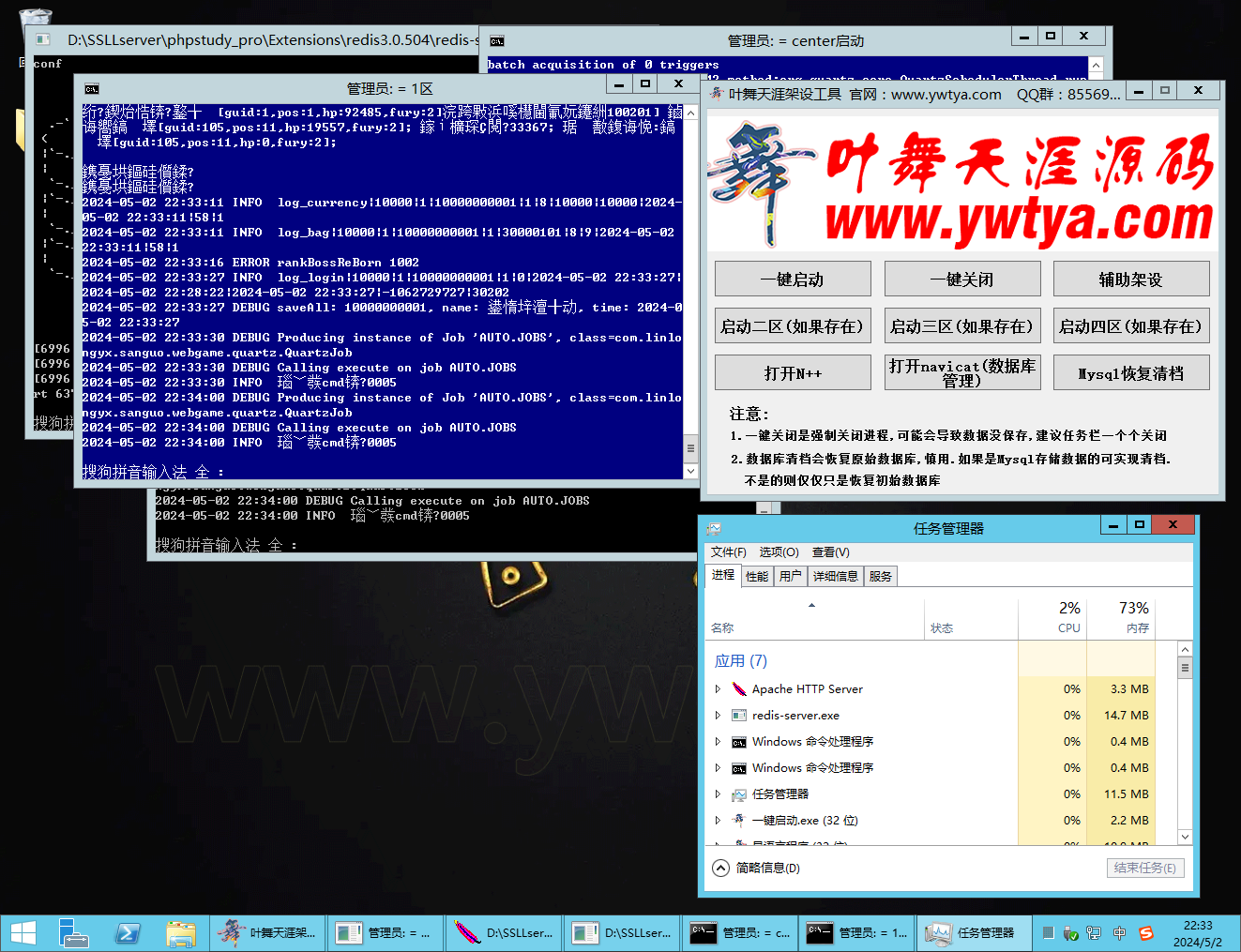This screenshot has height=952, width=1241.
Task: Click the cmd icon in the 1区 console title bar
Action: [x=92, y=88]
